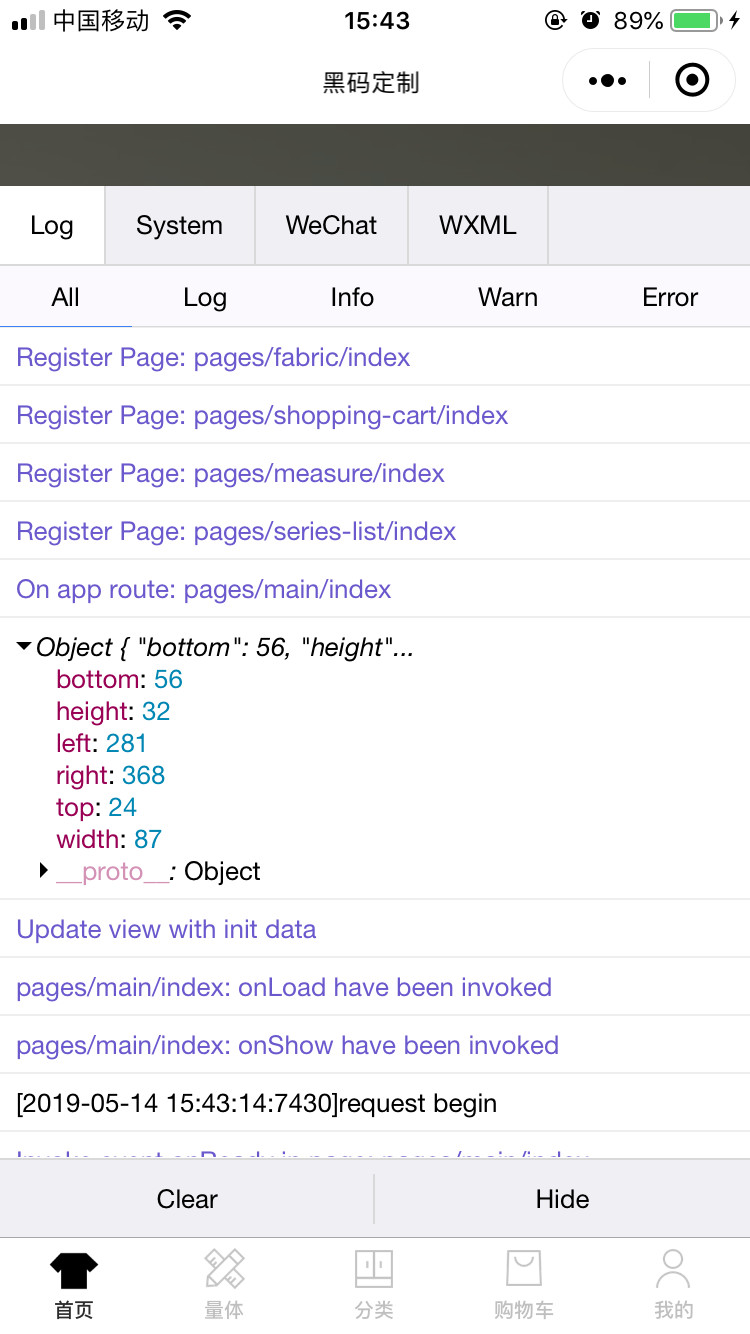Open the 我的 profile person icon
750x1334 pixels.
[x=673, y=1270]
